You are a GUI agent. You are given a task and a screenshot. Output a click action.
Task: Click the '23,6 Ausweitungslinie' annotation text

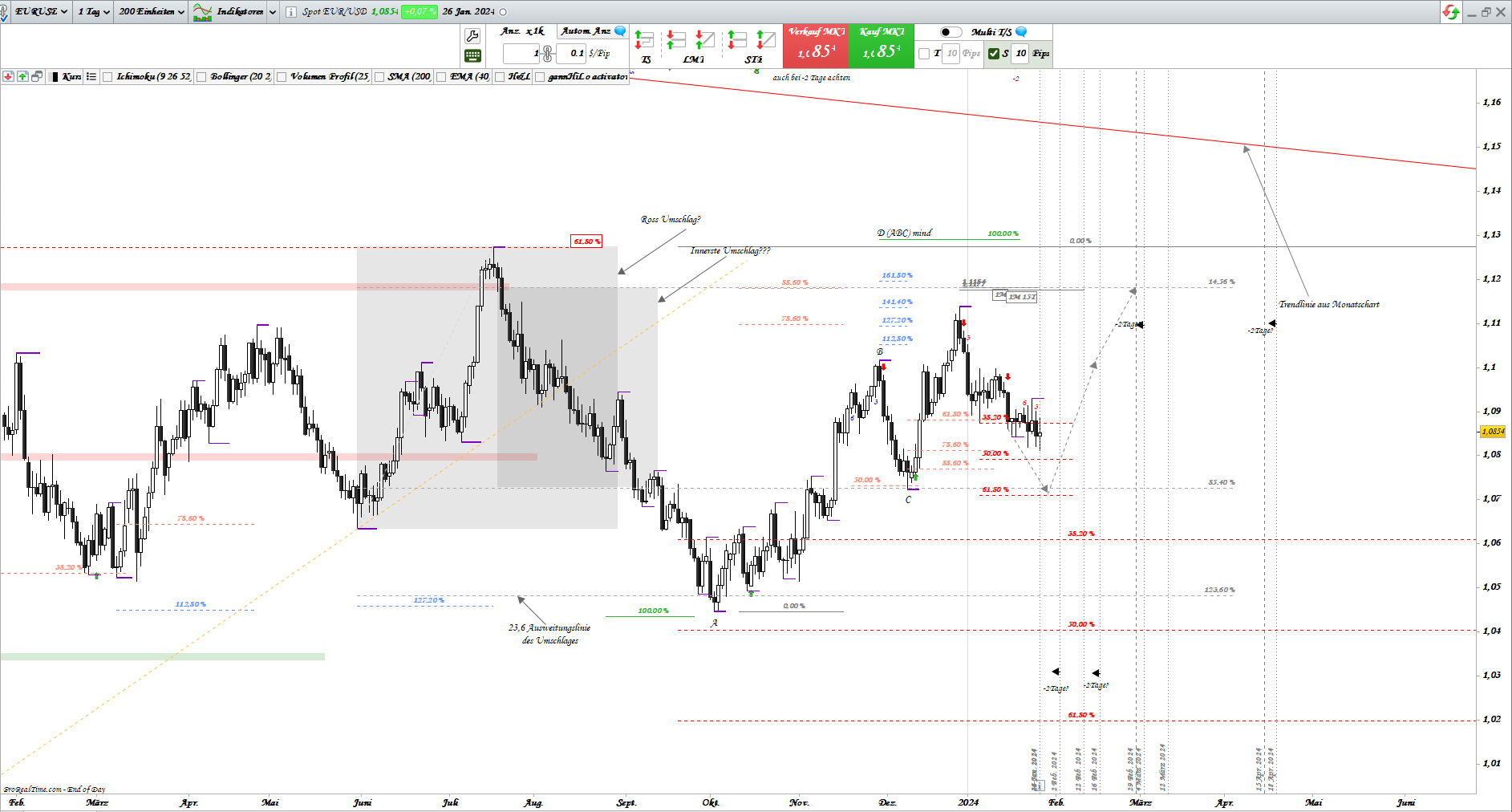click(549, 628)
